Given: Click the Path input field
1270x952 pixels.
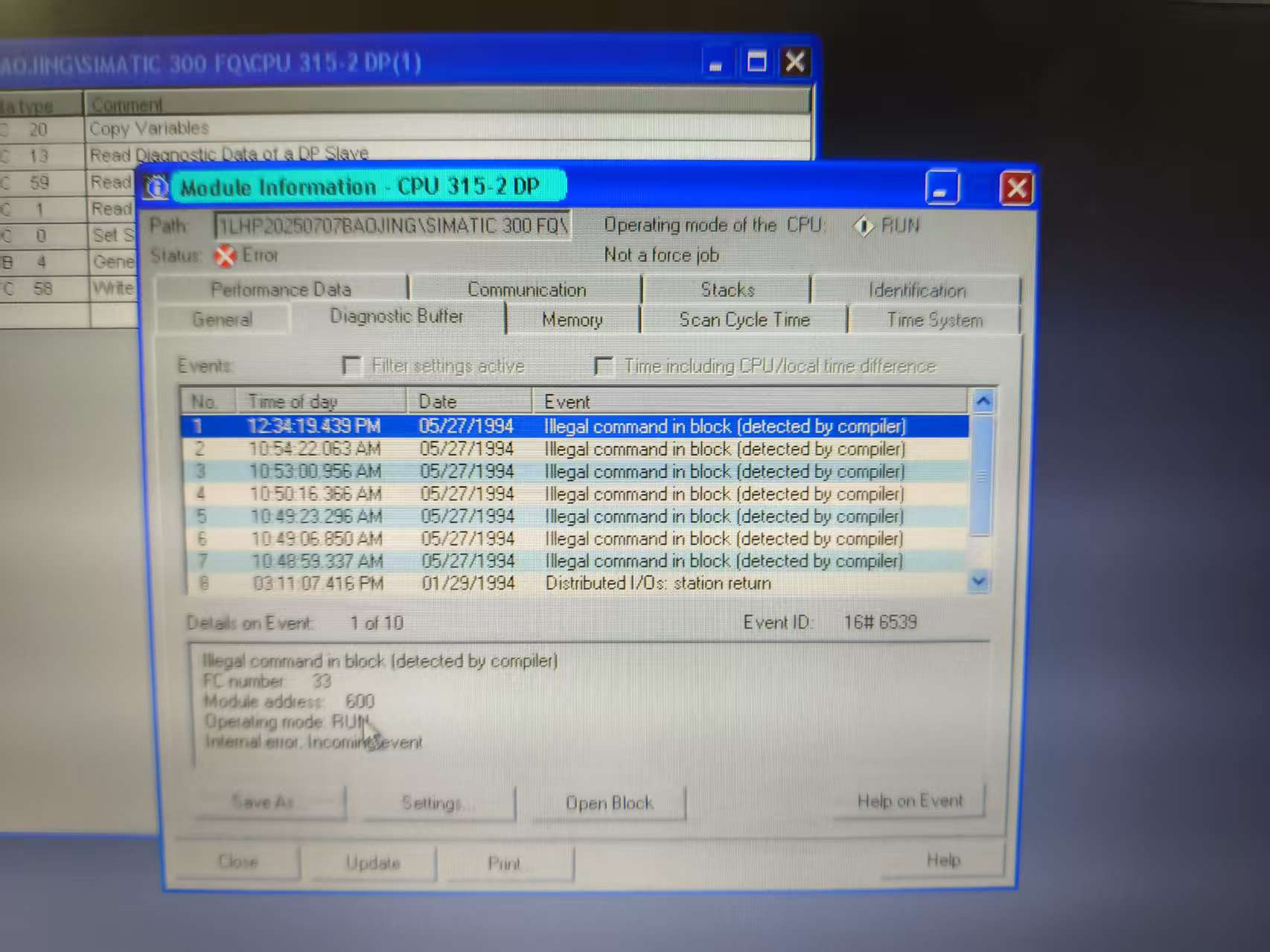Looking at the screenshot, I should (x=392, y=226).
